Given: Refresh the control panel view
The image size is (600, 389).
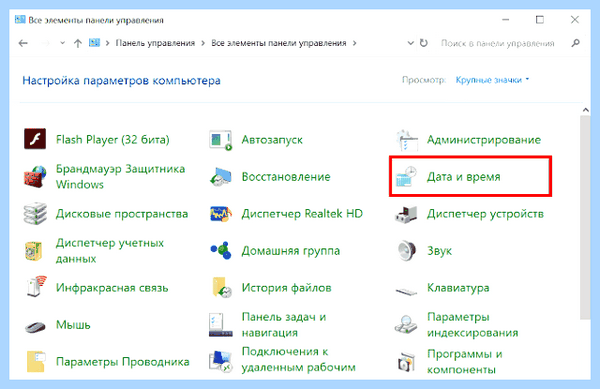Looking at the screenshot, I should (424, 43).
